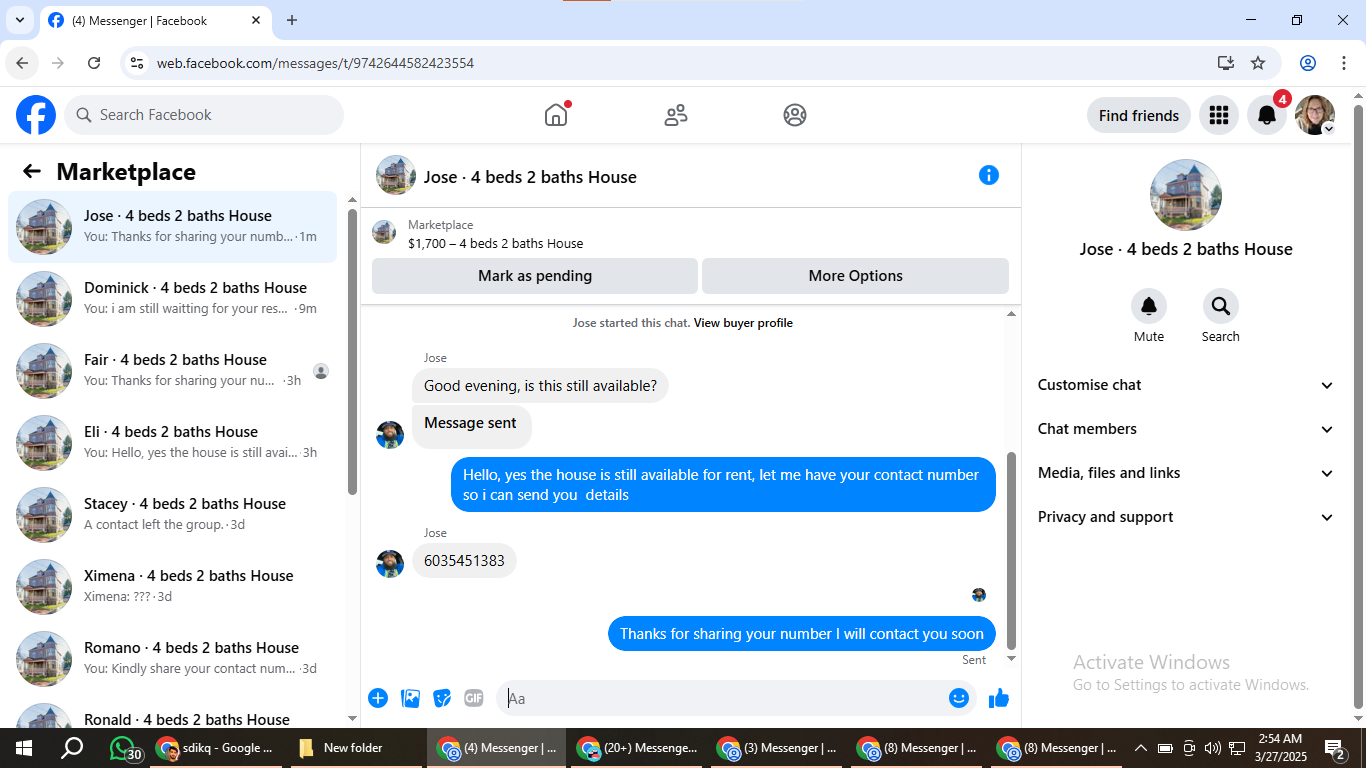
Task: Click the Good evening message bubble
Action: click(x=540, y=386)
